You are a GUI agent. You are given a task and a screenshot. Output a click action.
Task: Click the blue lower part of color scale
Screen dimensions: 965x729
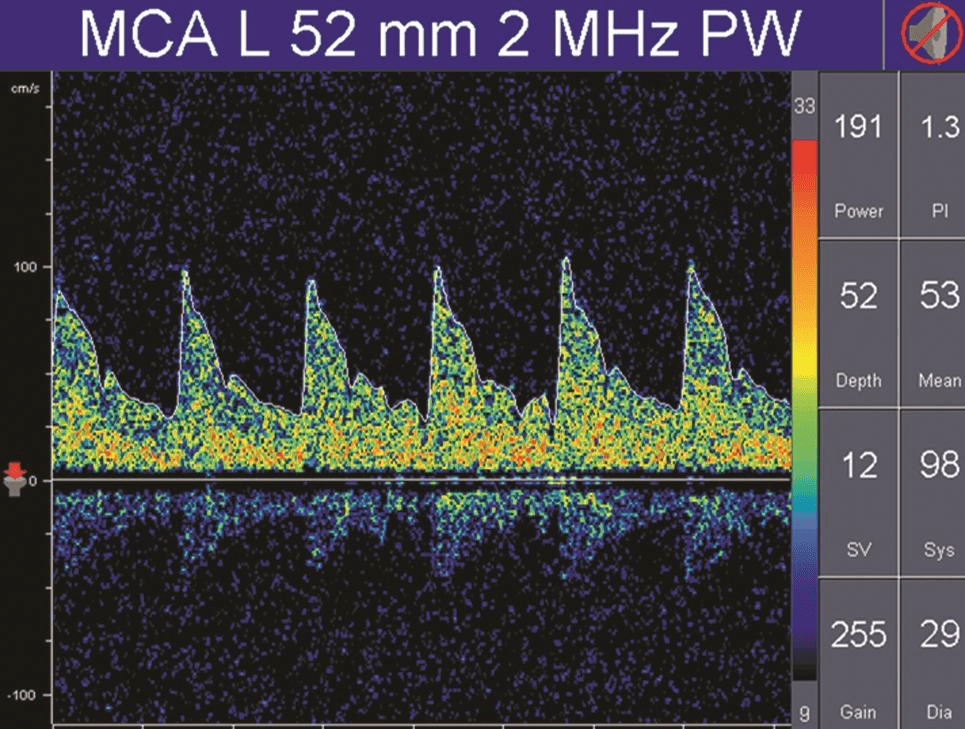point(805,600)
